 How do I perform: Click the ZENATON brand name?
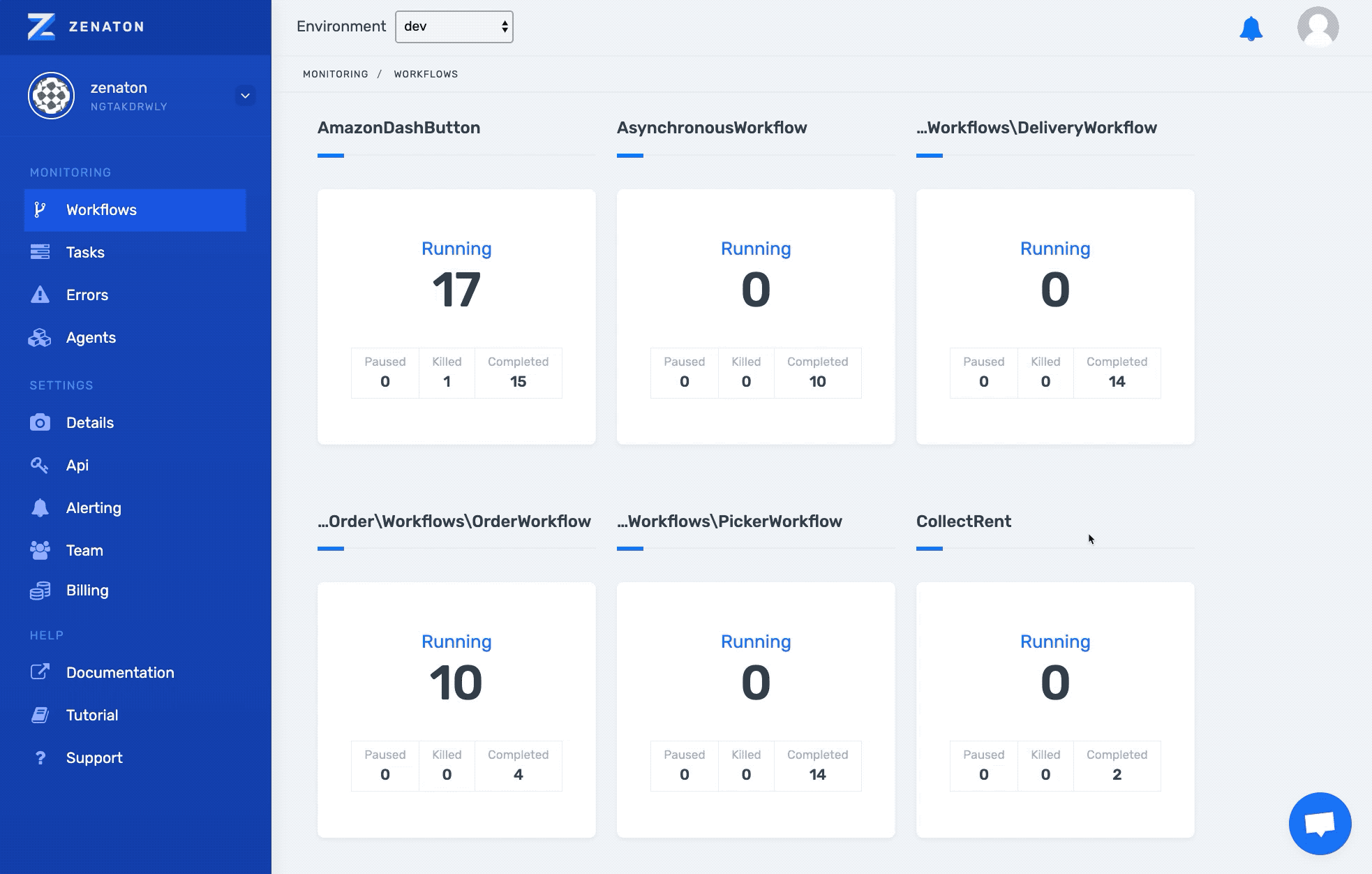pyautogui.click(x=107, y=27)
